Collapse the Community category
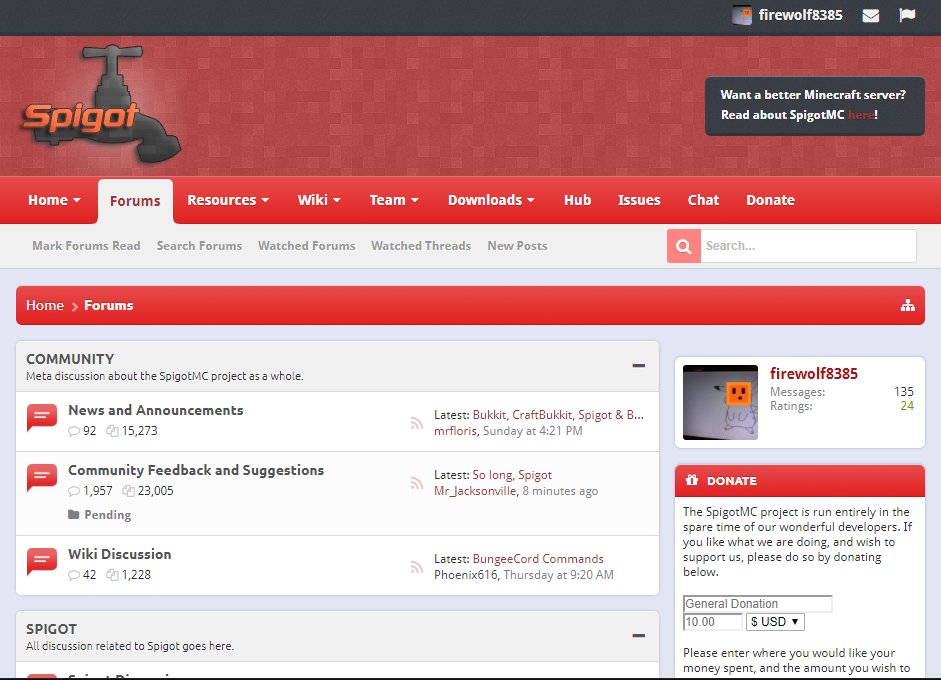The image size is (941, 680). (639, 366)
